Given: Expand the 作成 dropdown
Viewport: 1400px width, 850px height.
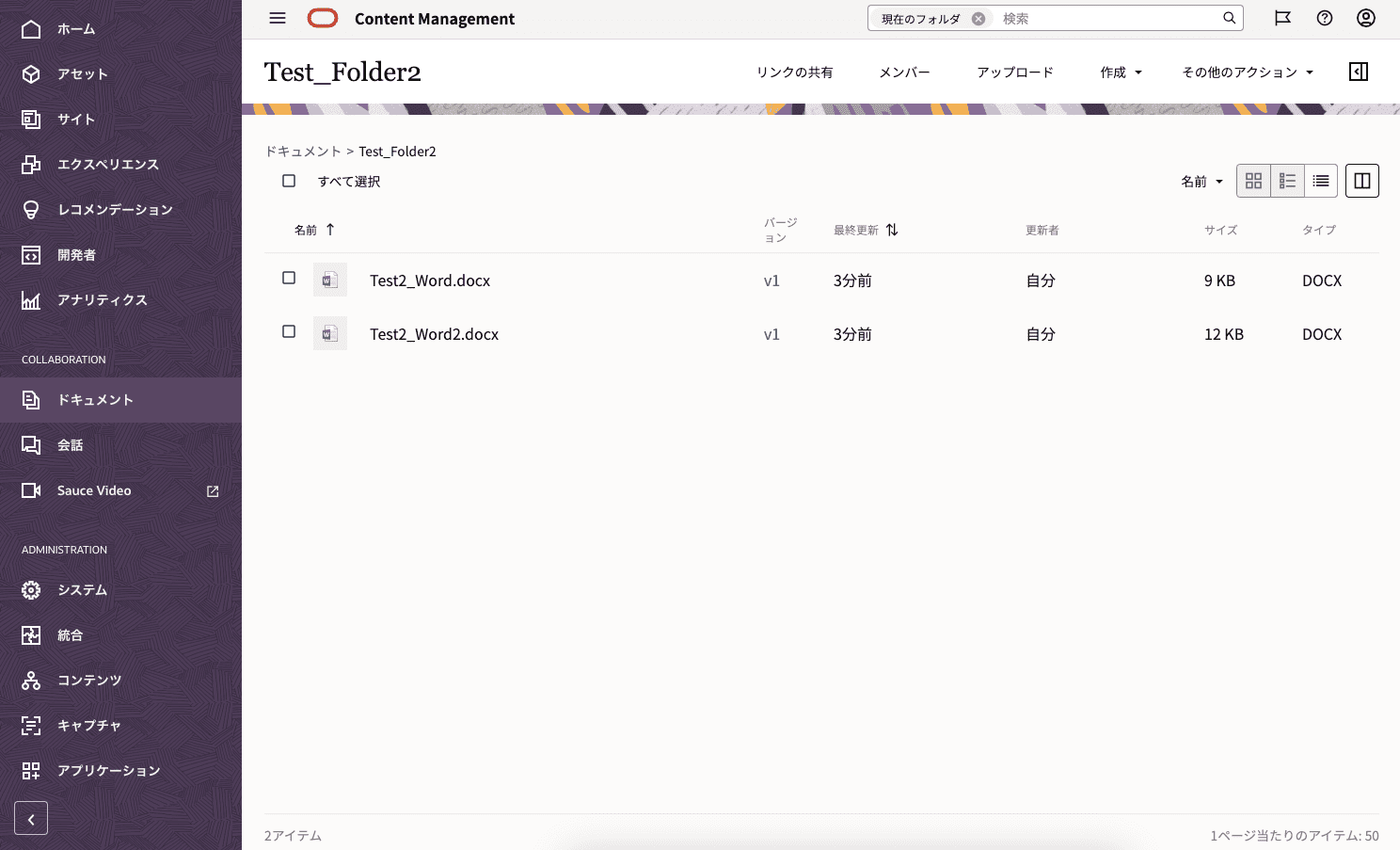Looking at the screenshot, I should click(1121, 72).
